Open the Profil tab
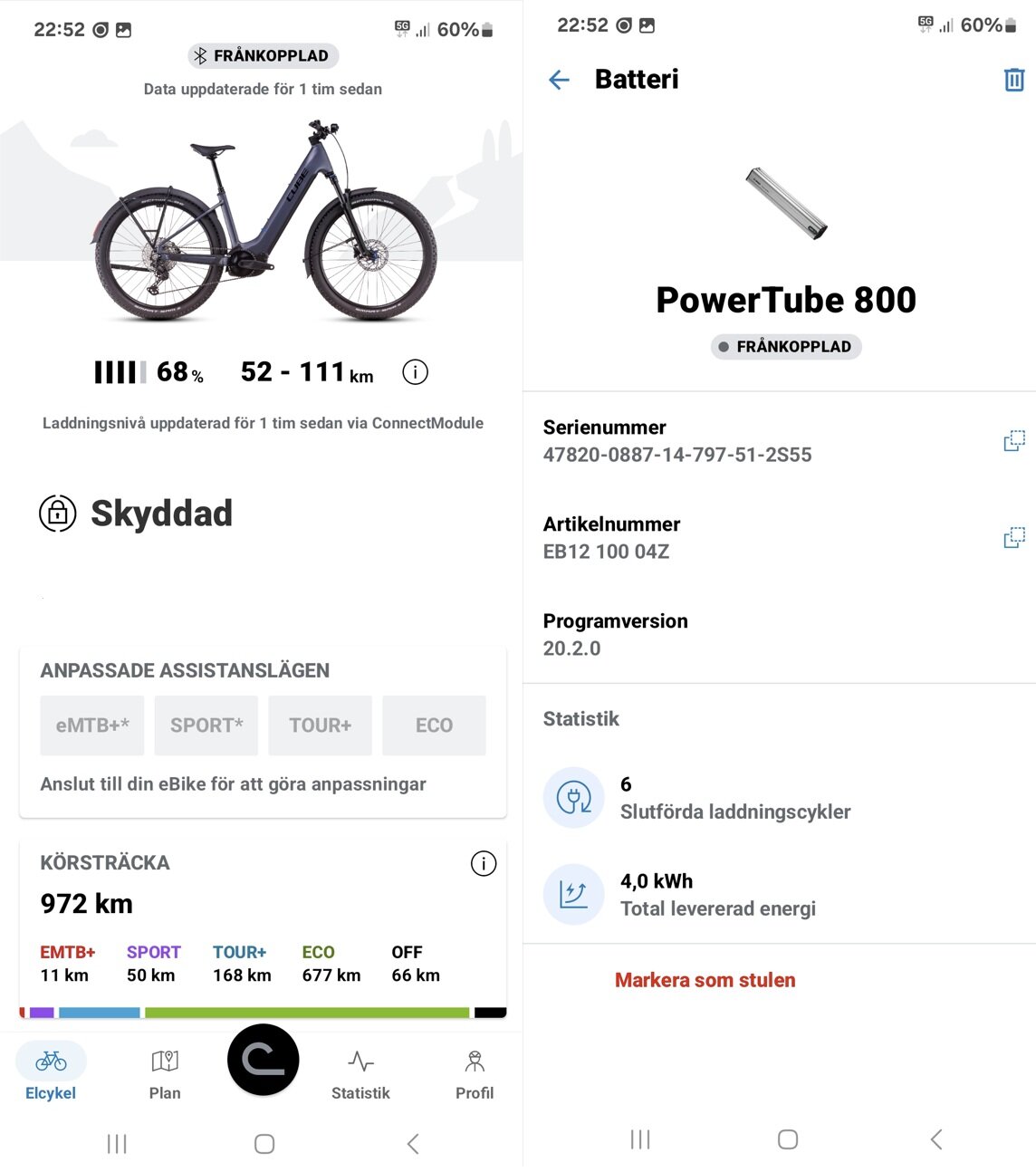1036x1172 pixels. (475, 1075)
